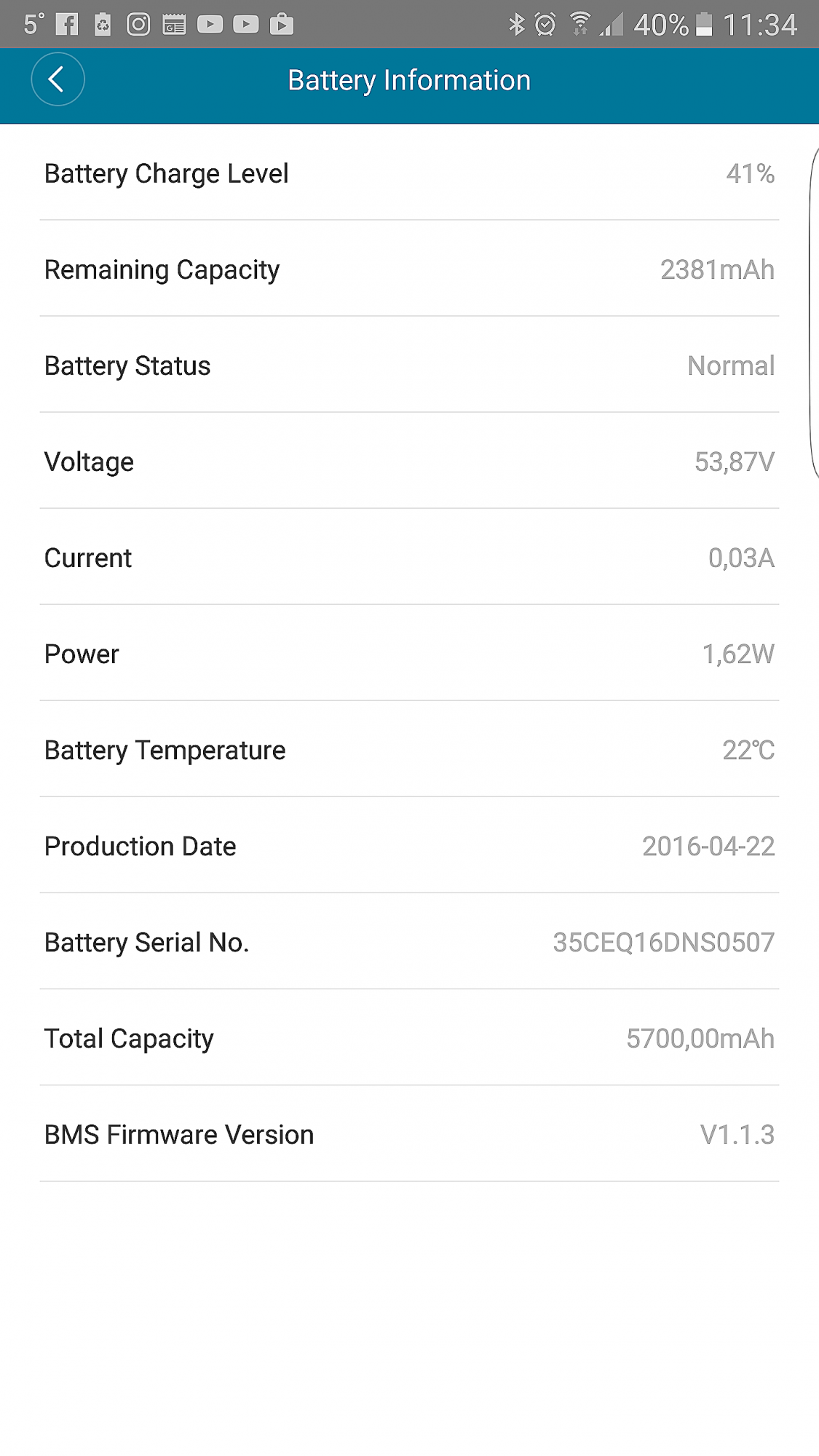This screenshot has width=819, height=1456.
Task: Tap the Battery Information title
Action: tap(409, 80)
